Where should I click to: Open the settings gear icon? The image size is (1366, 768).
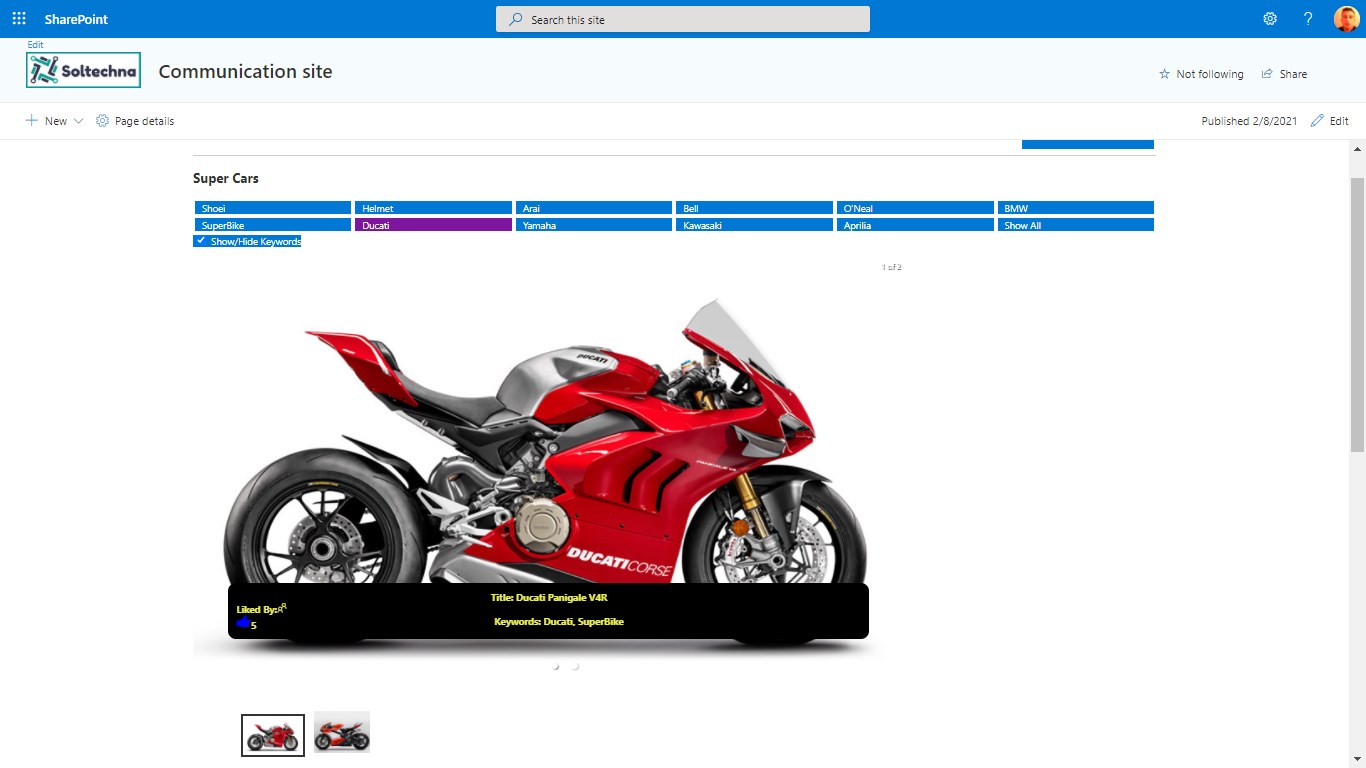point(1270,19)
